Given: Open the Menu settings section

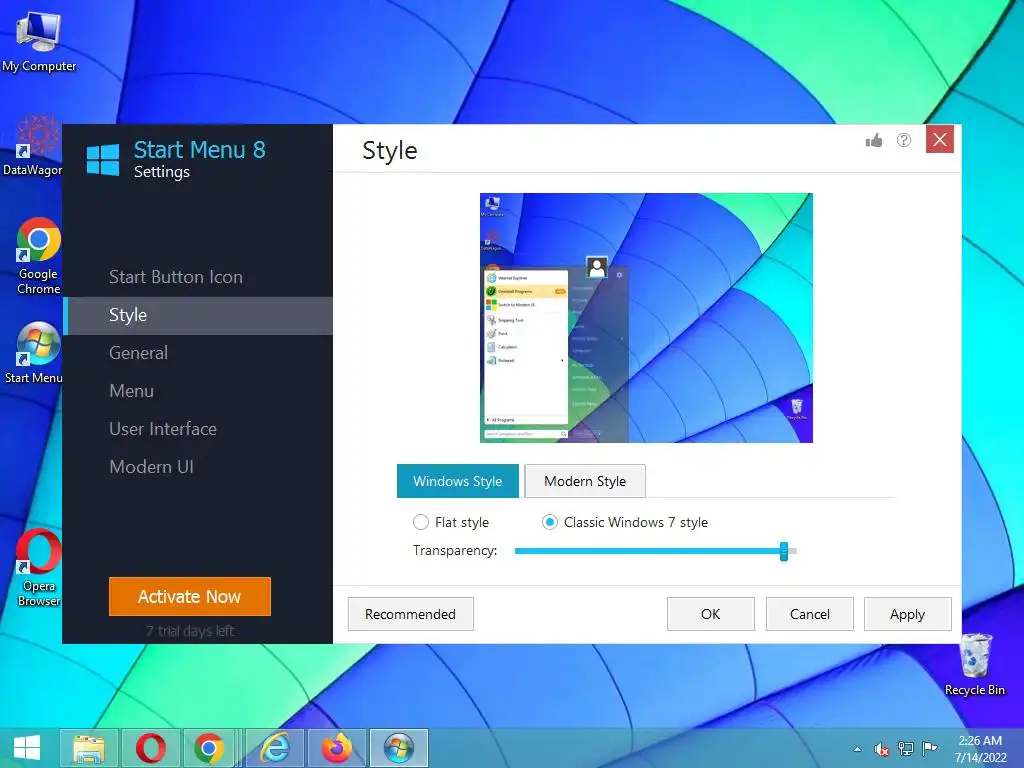Looking at the screenshot, I should pos(198,391).
